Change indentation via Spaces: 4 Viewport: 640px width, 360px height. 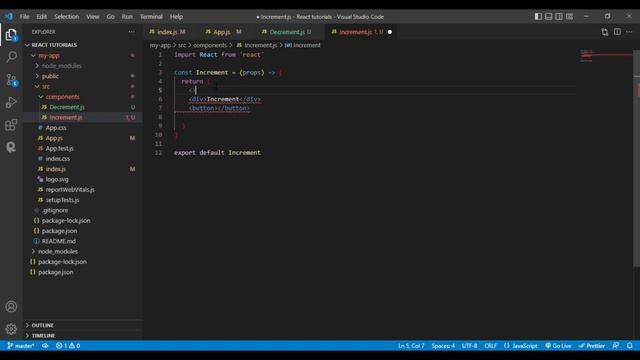coord(443,346)
